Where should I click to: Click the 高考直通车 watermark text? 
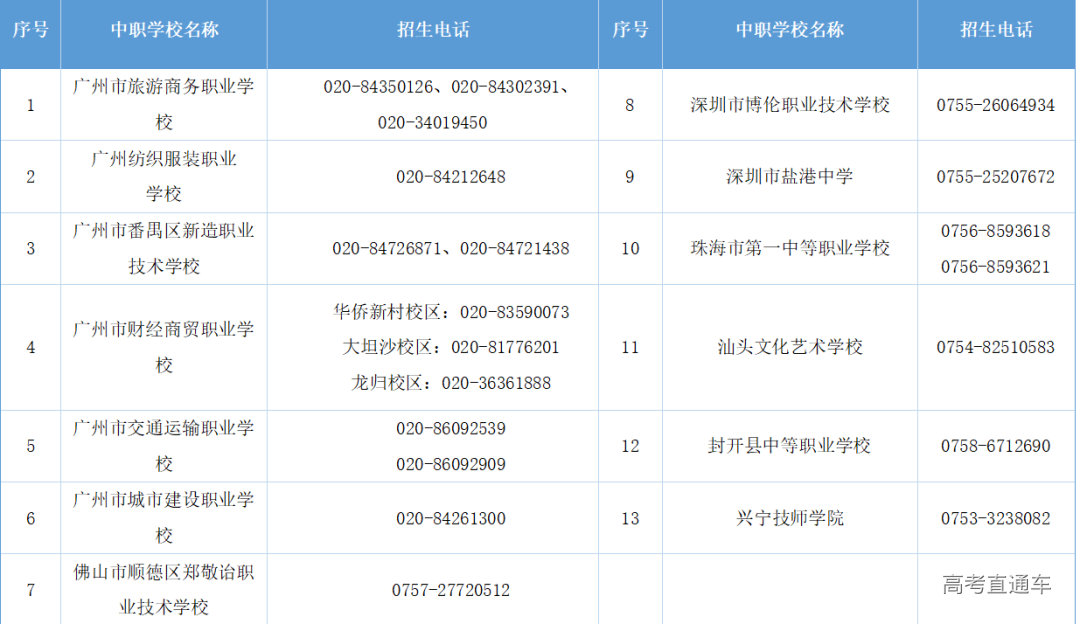point(996,585)
